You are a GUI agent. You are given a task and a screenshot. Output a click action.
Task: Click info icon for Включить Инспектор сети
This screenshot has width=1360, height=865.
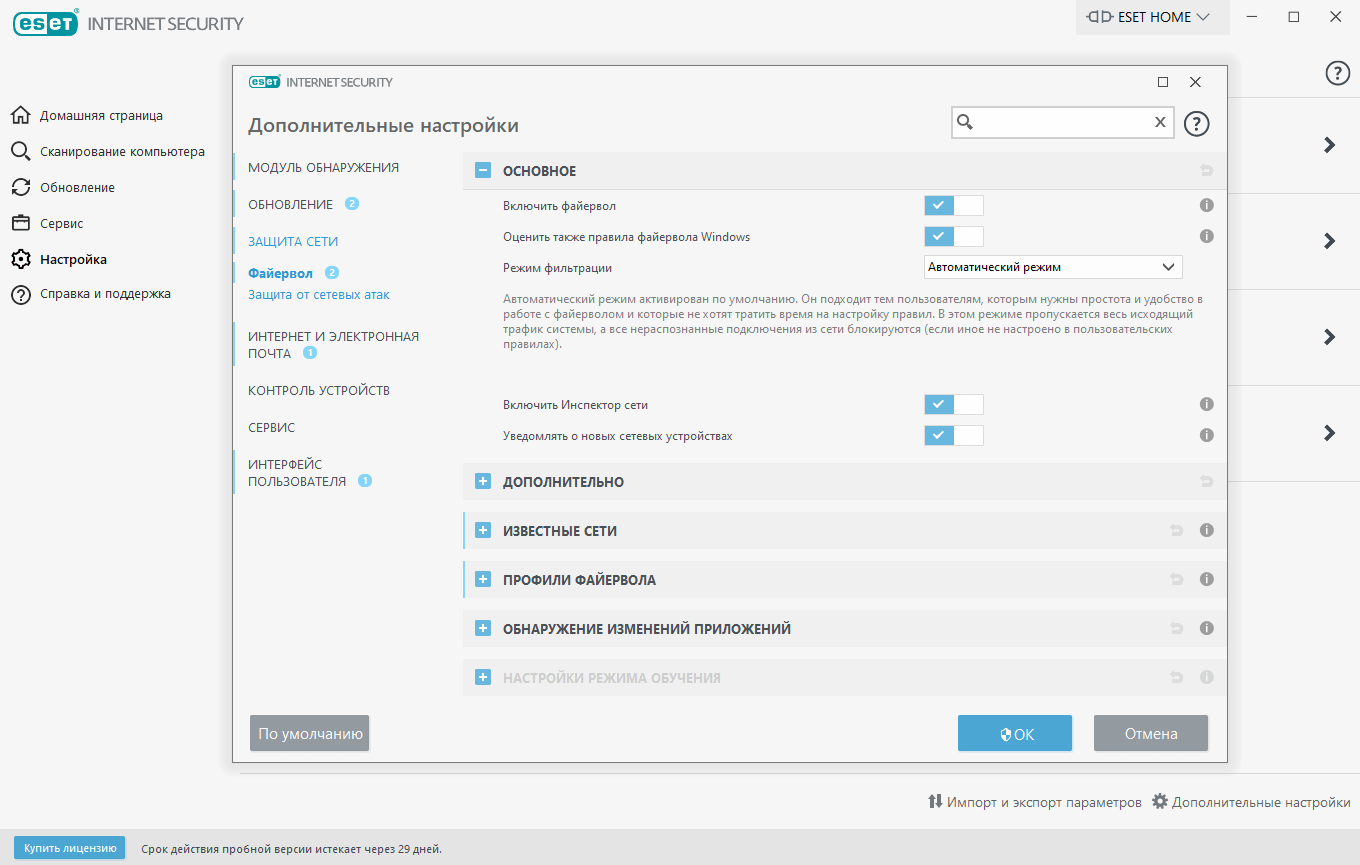pos(1206,404)
